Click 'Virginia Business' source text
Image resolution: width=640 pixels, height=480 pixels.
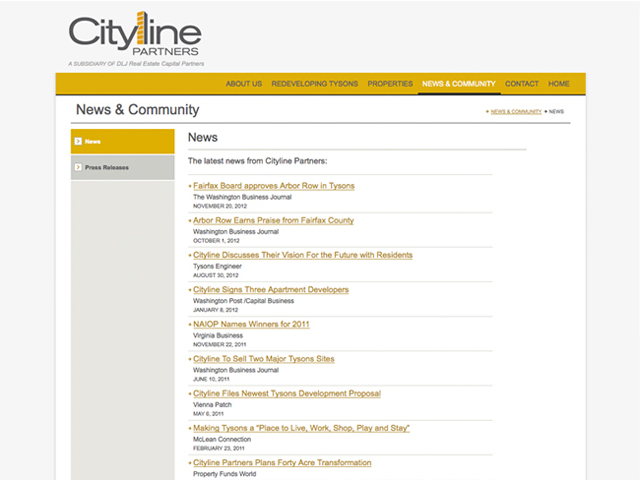coord(218,336)
